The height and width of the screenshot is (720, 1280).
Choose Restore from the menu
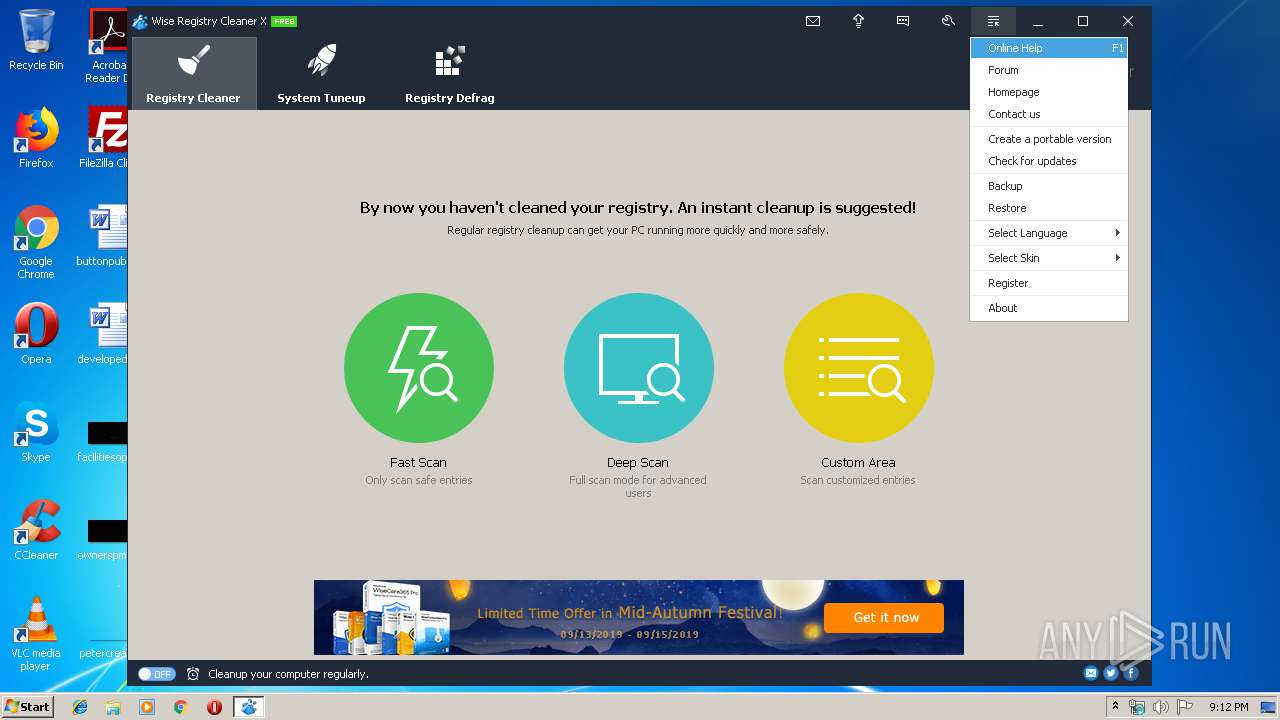coord(1049,208)
